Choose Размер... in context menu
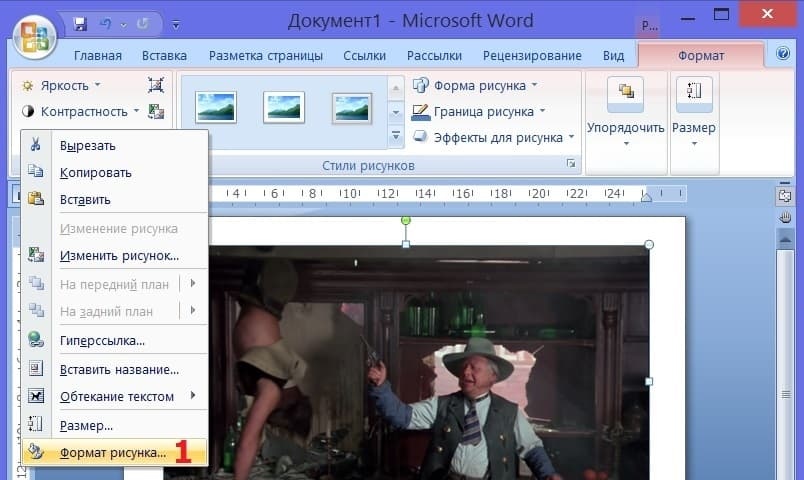Image resolution: width=804 pixels, height=480 pixels. [x=115, y=425]
